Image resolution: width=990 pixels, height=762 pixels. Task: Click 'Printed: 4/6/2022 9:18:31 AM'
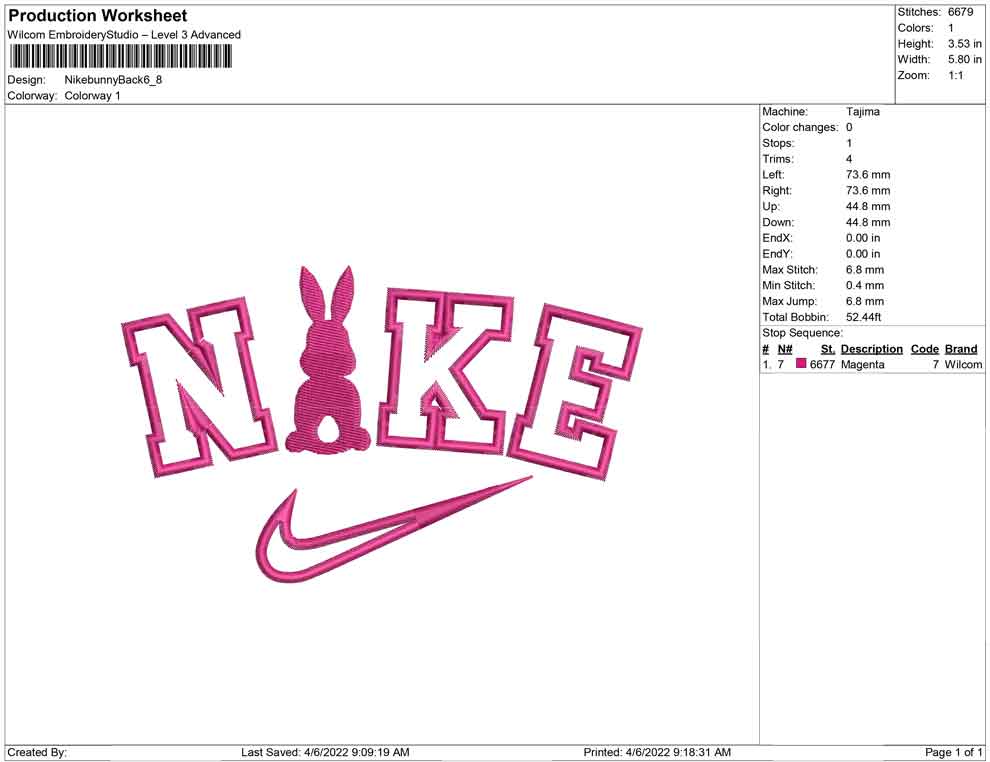click(x=657, y=752)
